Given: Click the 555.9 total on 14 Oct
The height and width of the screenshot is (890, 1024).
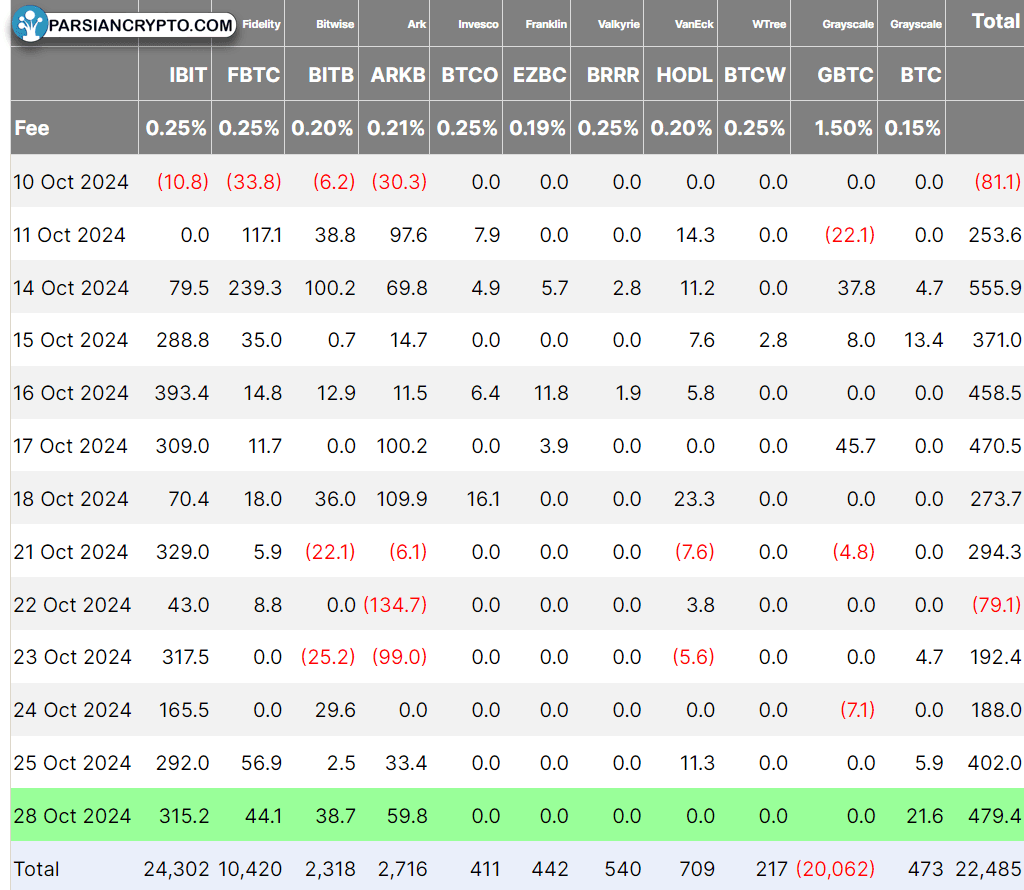Looking at the screenshot, I should click(995, 288).
